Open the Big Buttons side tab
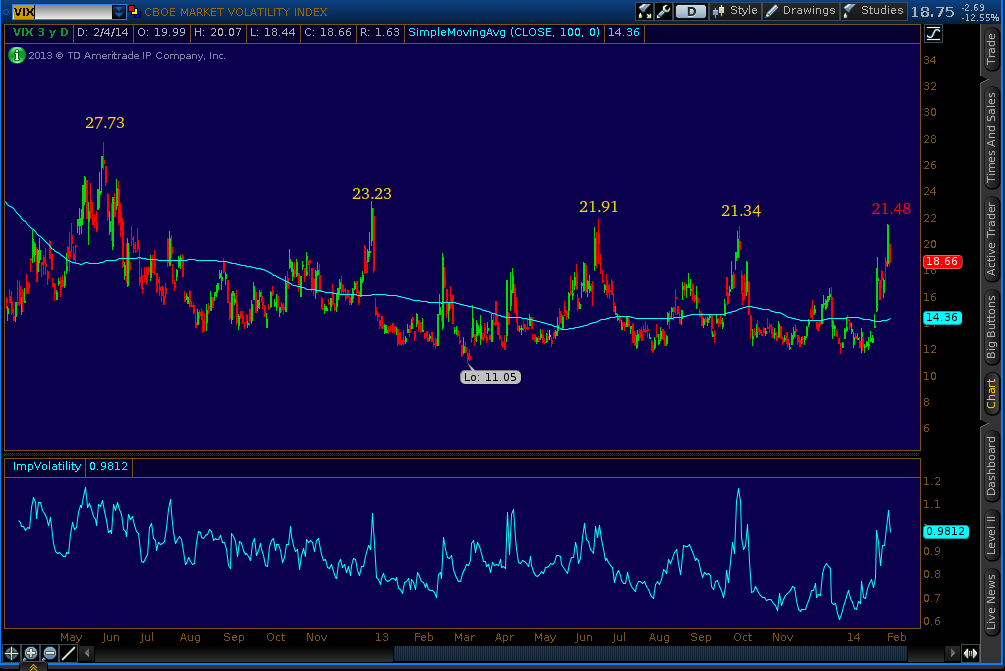This screenshot has height=671, width=1005. (991, 326)
